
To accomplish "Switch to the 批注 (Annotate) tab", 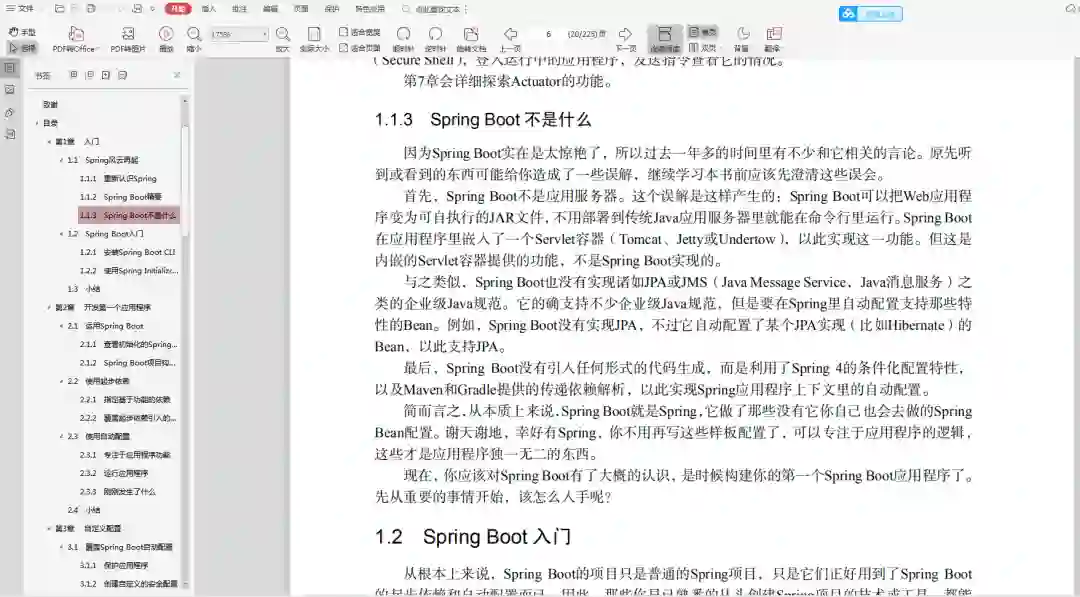I will (x=239, y=9).
